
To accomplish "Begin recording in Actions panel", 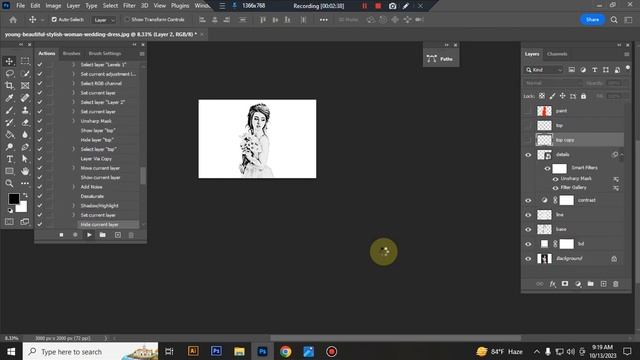I will [75, 235].
